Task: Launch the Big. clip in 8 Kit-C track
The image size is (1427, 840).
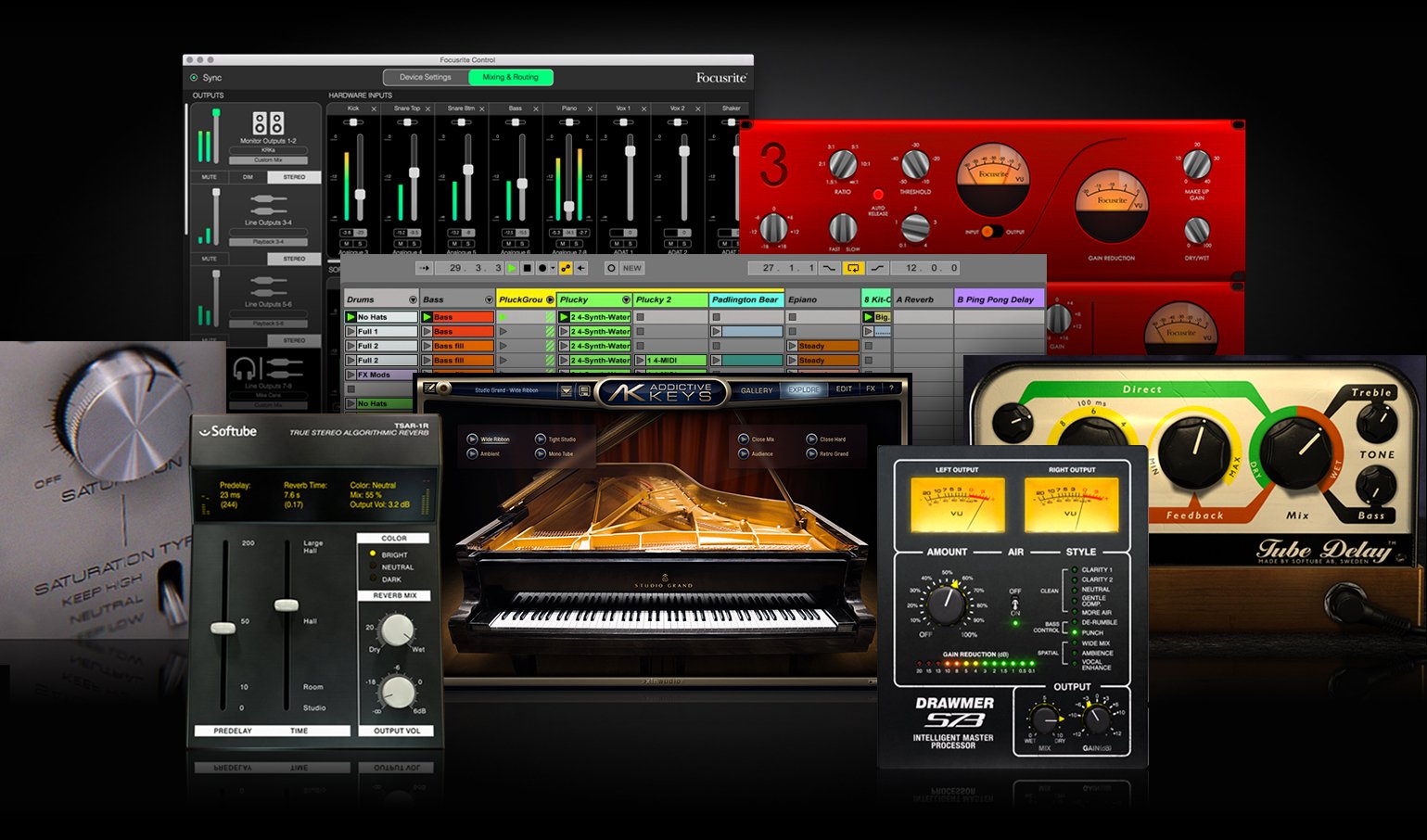Action: 869,317
